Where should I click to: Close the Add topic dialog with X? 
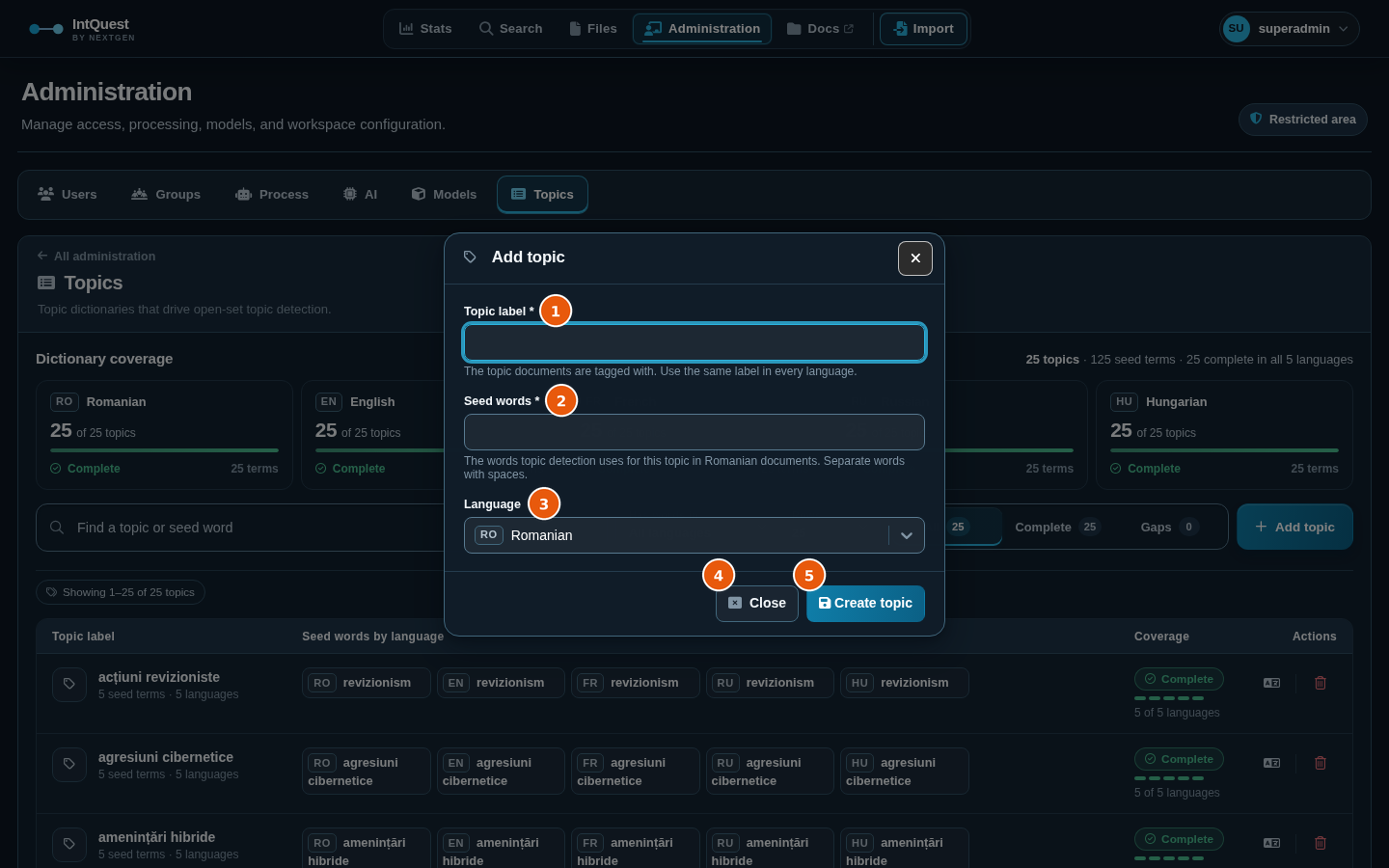pos(915,258)
